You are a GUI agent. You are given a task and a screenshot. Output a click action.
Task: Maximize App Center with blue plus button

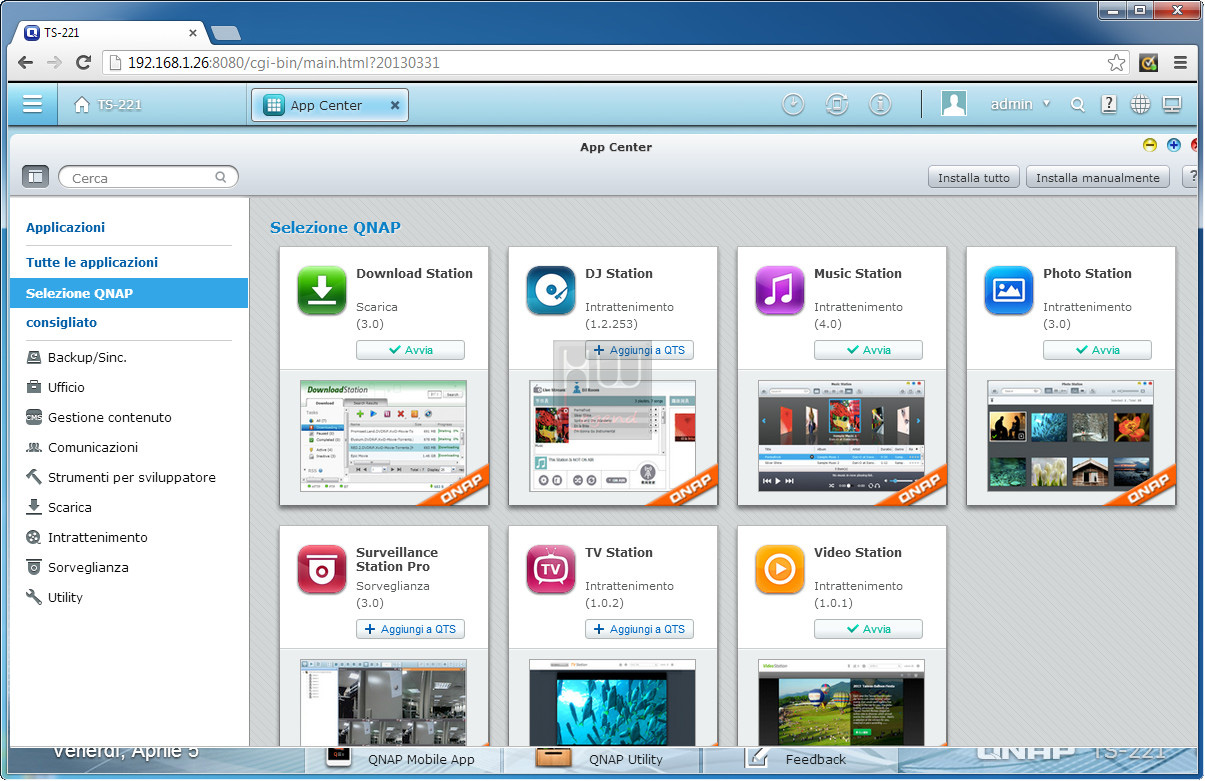click(x=1174, y=145)
